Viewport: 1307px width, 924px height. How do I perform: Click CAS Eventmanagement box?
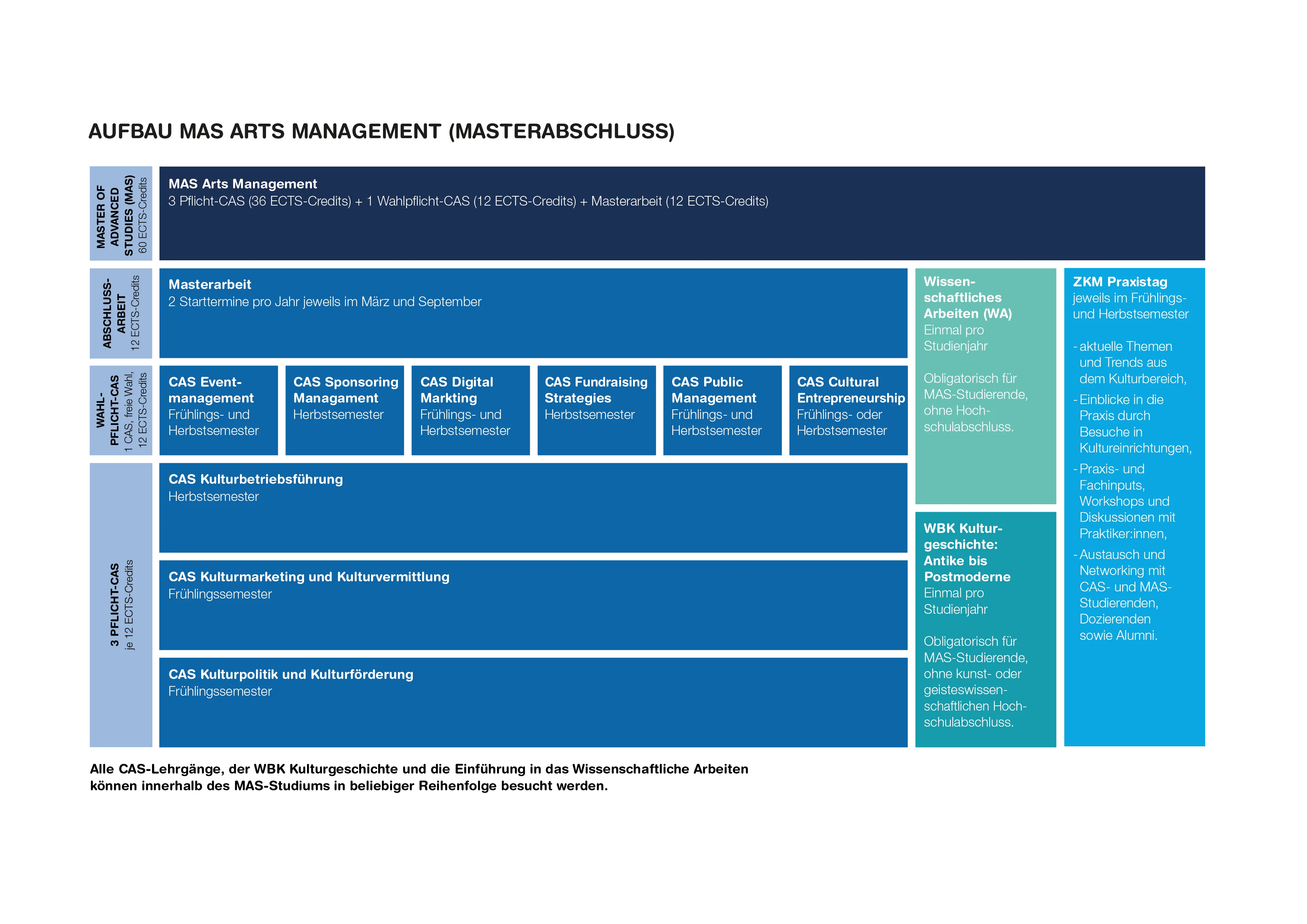click(x=219, y=410)
